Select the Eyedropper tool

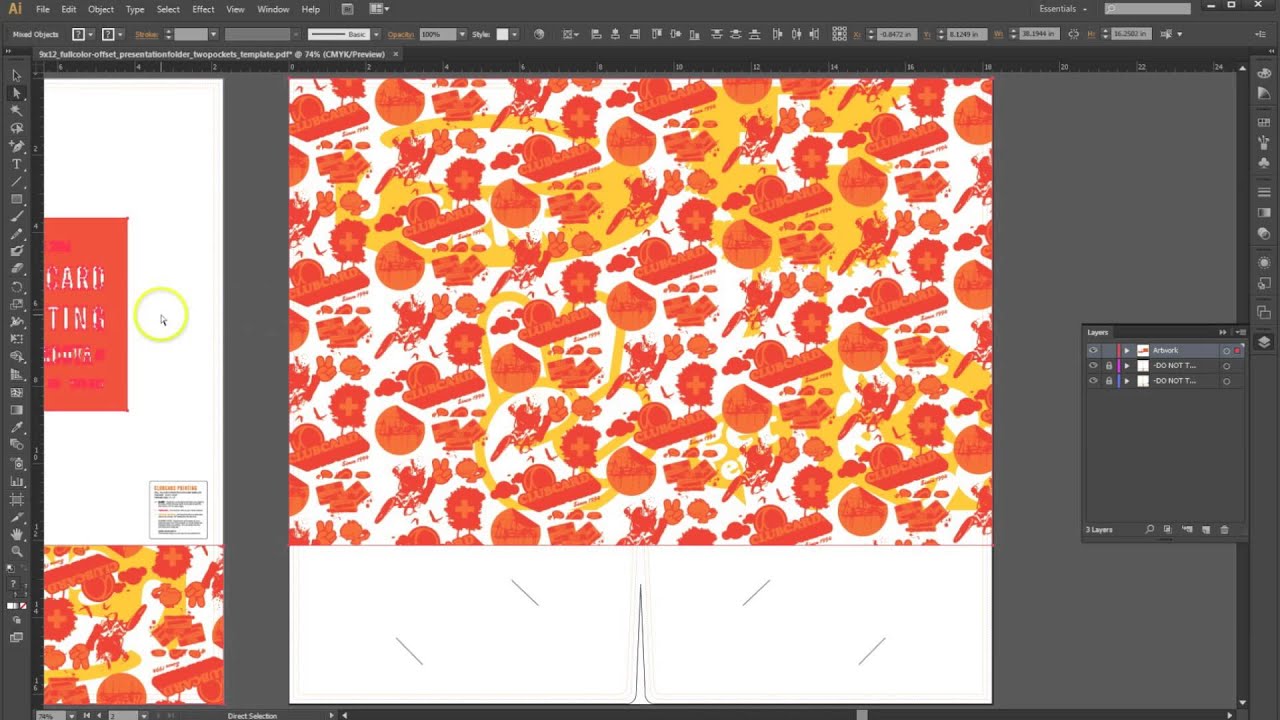click(16, 428)
